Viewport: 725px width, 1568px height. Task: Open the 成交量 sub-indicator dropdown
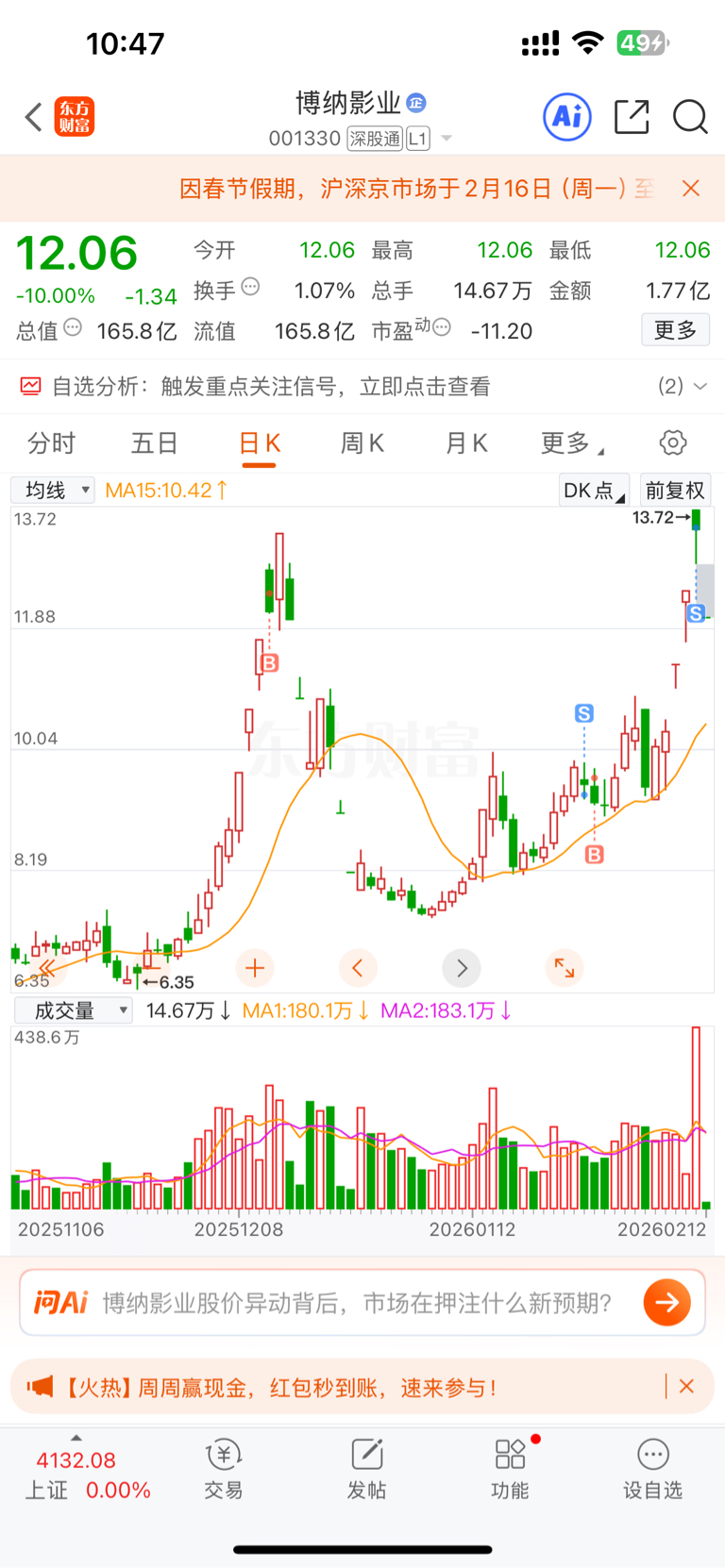pyautogui.click(x=73, y=1010)
